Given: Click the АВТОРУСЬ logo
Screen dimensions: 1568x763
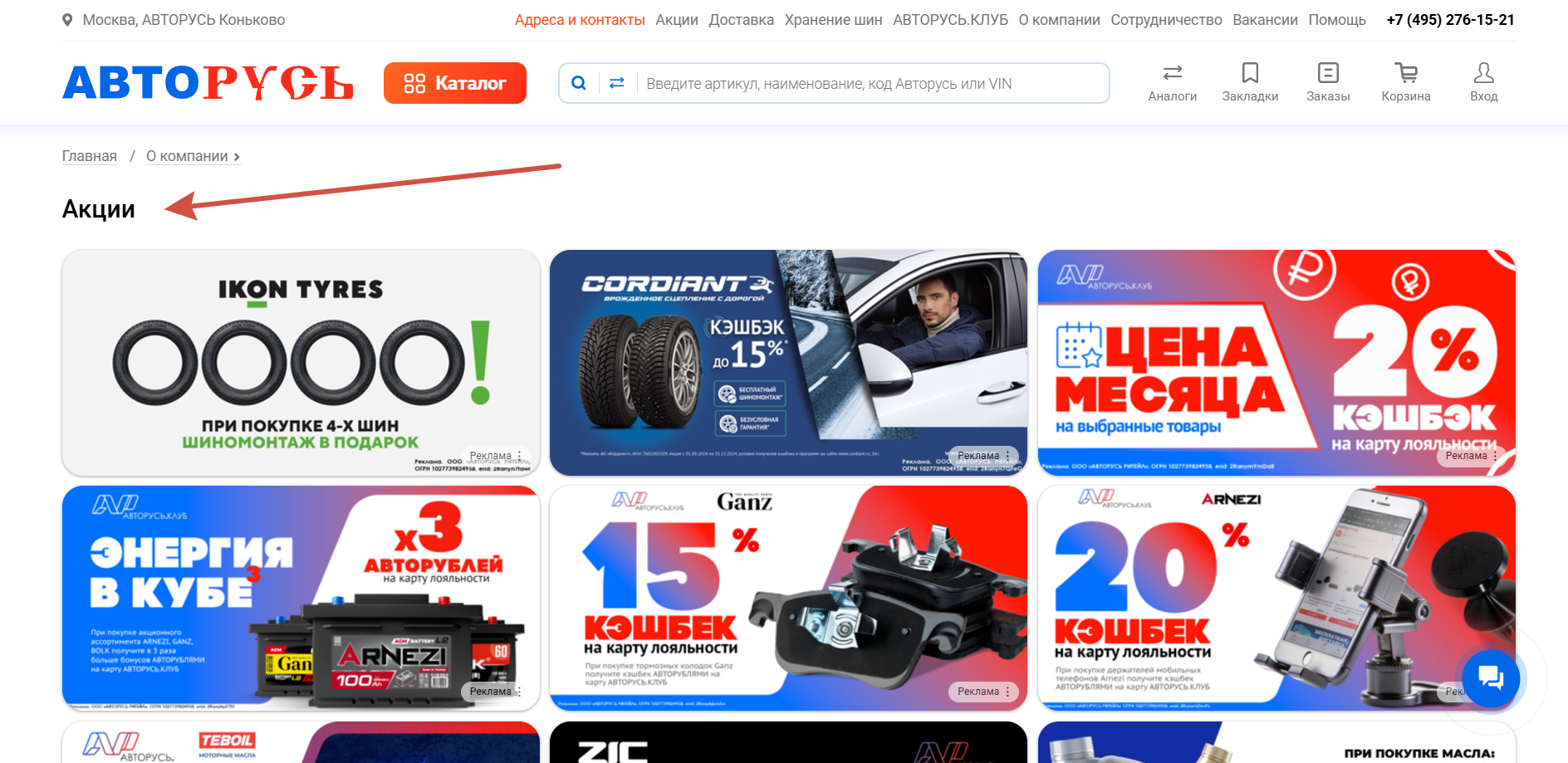Looking at the screenshot, I should click(208, 83).
